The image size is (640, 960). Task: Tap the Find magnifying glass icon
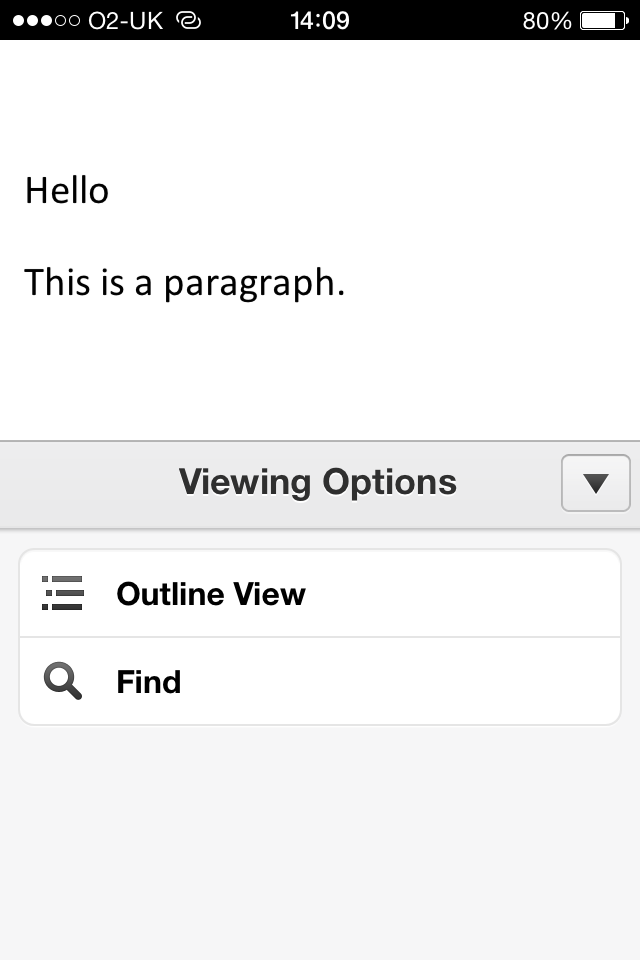coord(62,681)
